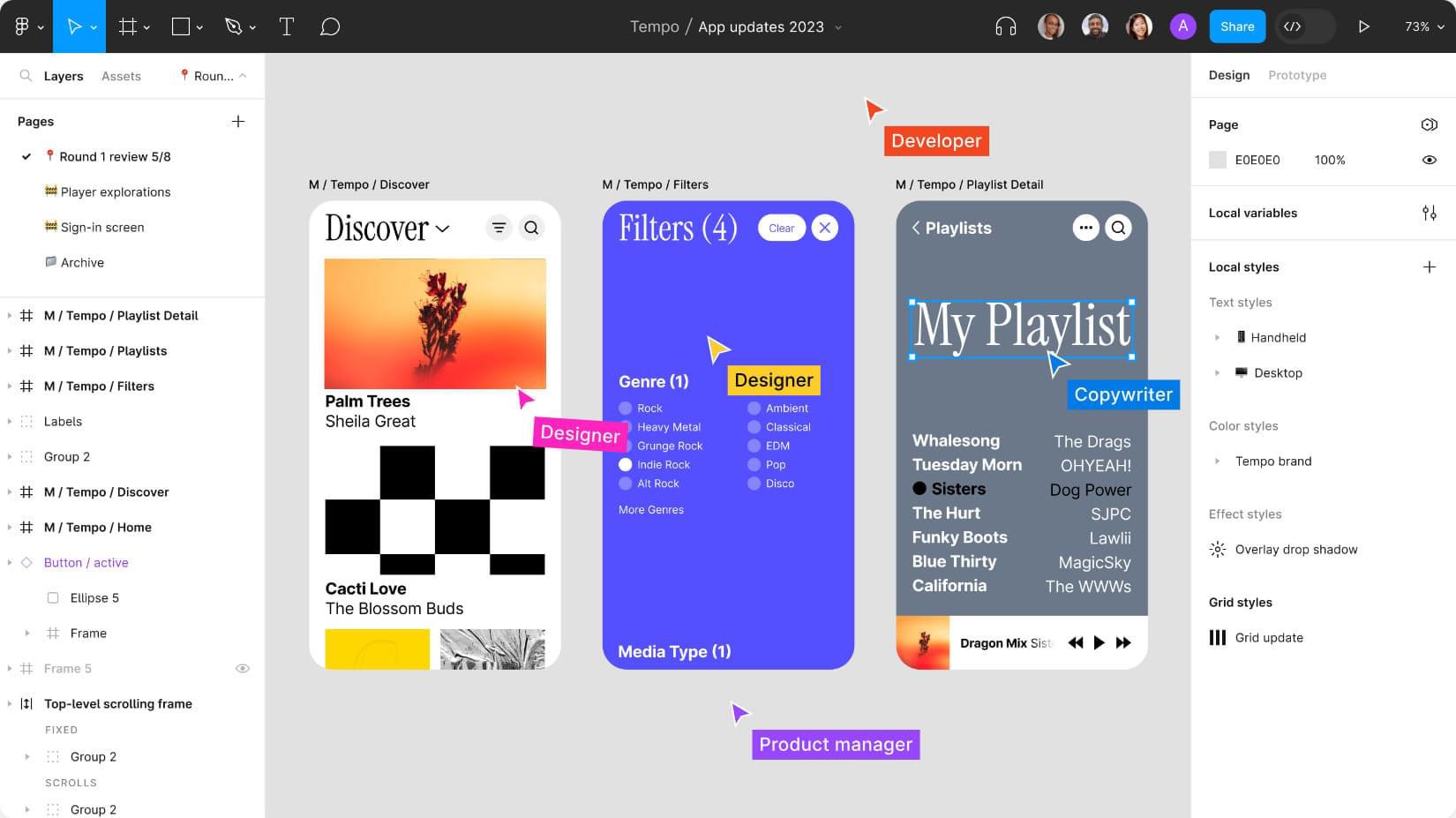1456x818 pixels.
Task: Add a new page with plus icon
Action: click(x=238, y=121)
